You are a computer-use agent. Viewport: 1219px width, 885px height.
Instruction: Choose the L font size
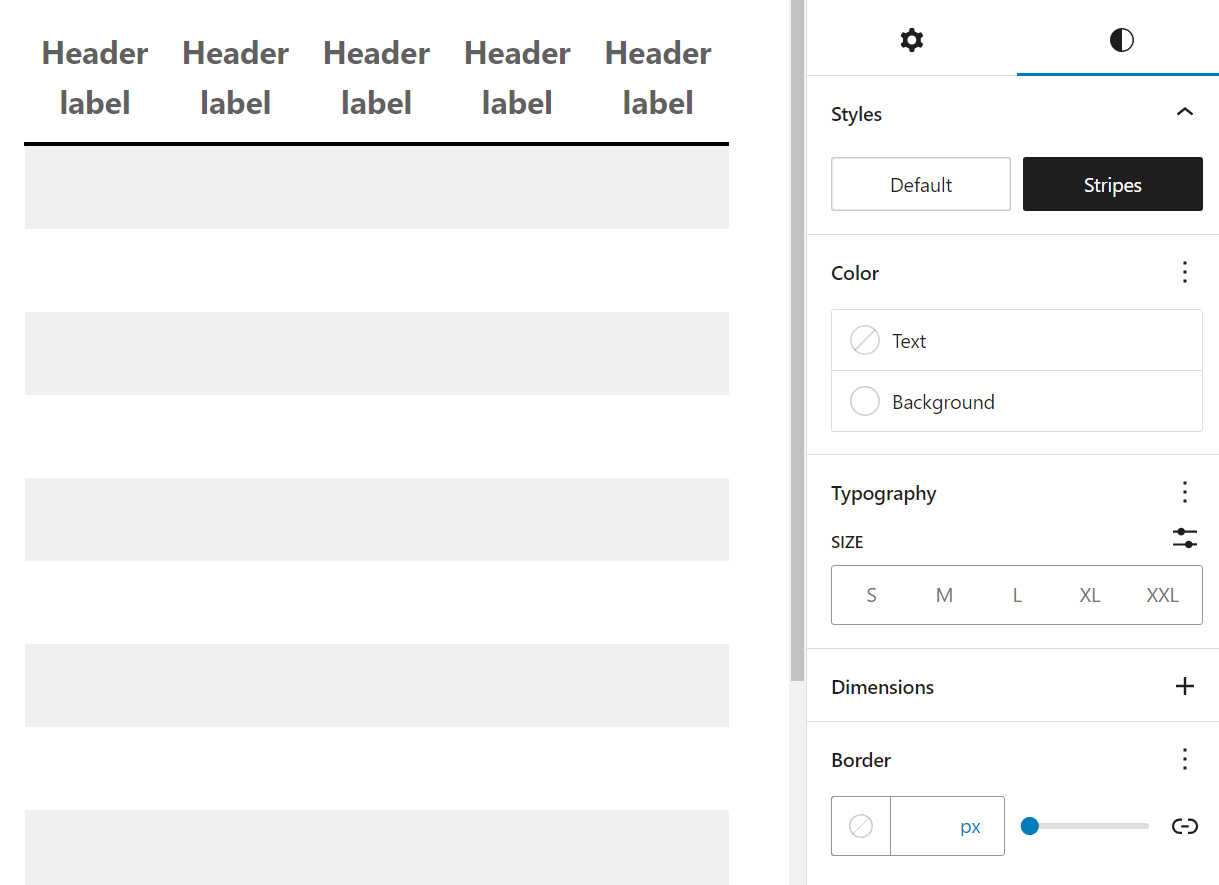tap(1017, 596)
